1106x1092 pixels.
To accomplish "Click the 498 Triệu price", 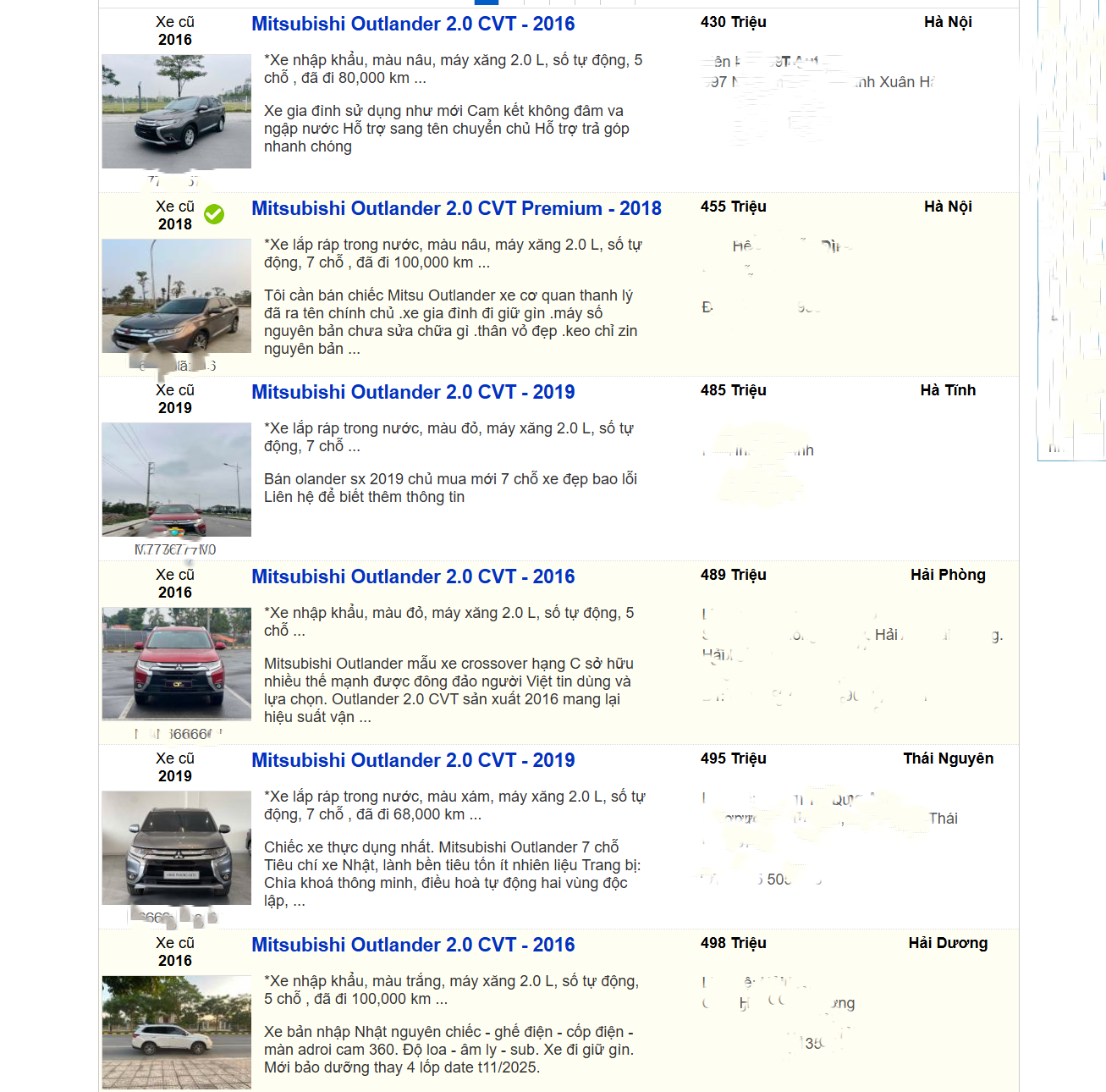I will point(733,943).
